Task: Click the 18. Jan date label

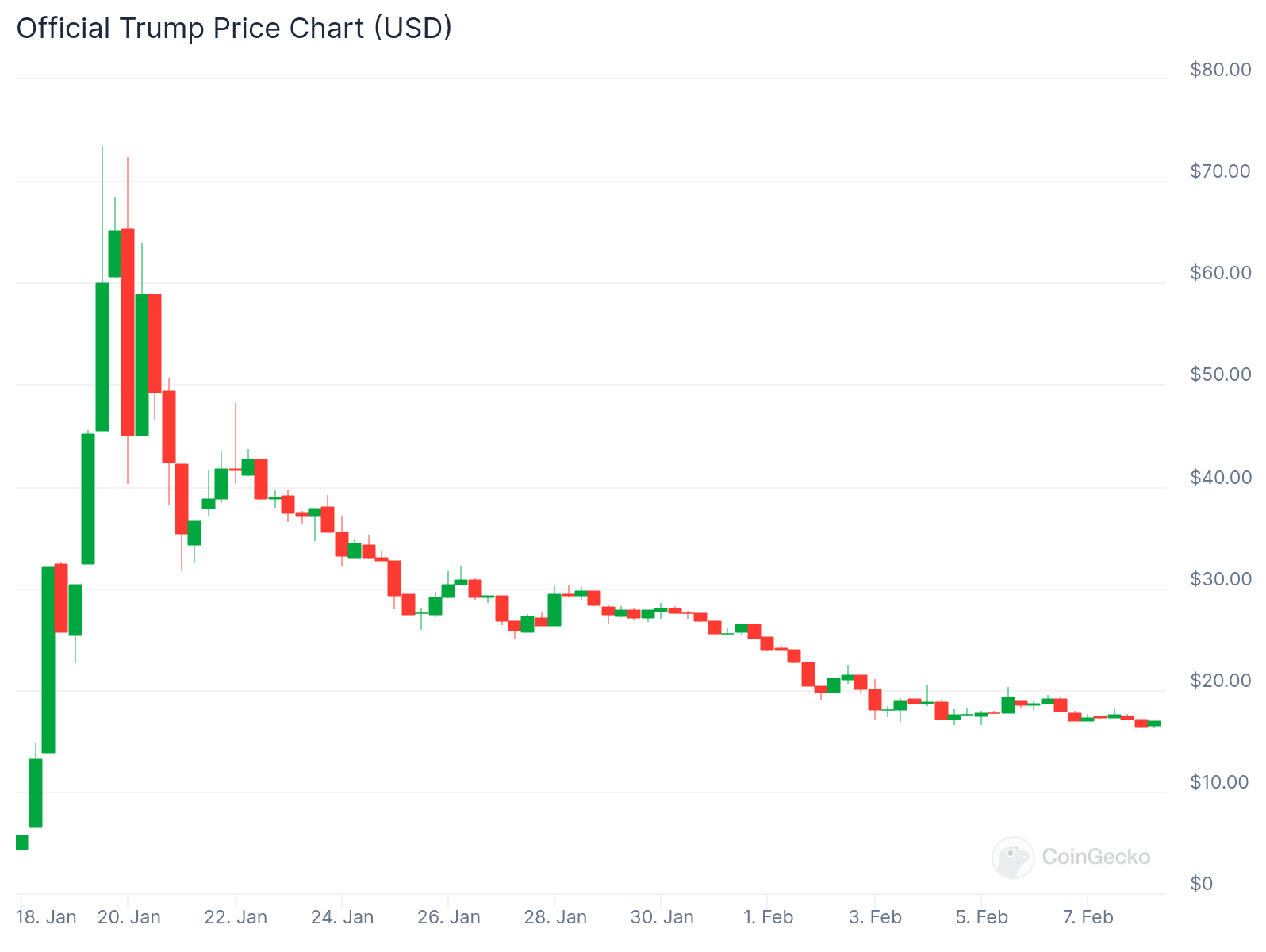Action: click(x=46, y=917)
